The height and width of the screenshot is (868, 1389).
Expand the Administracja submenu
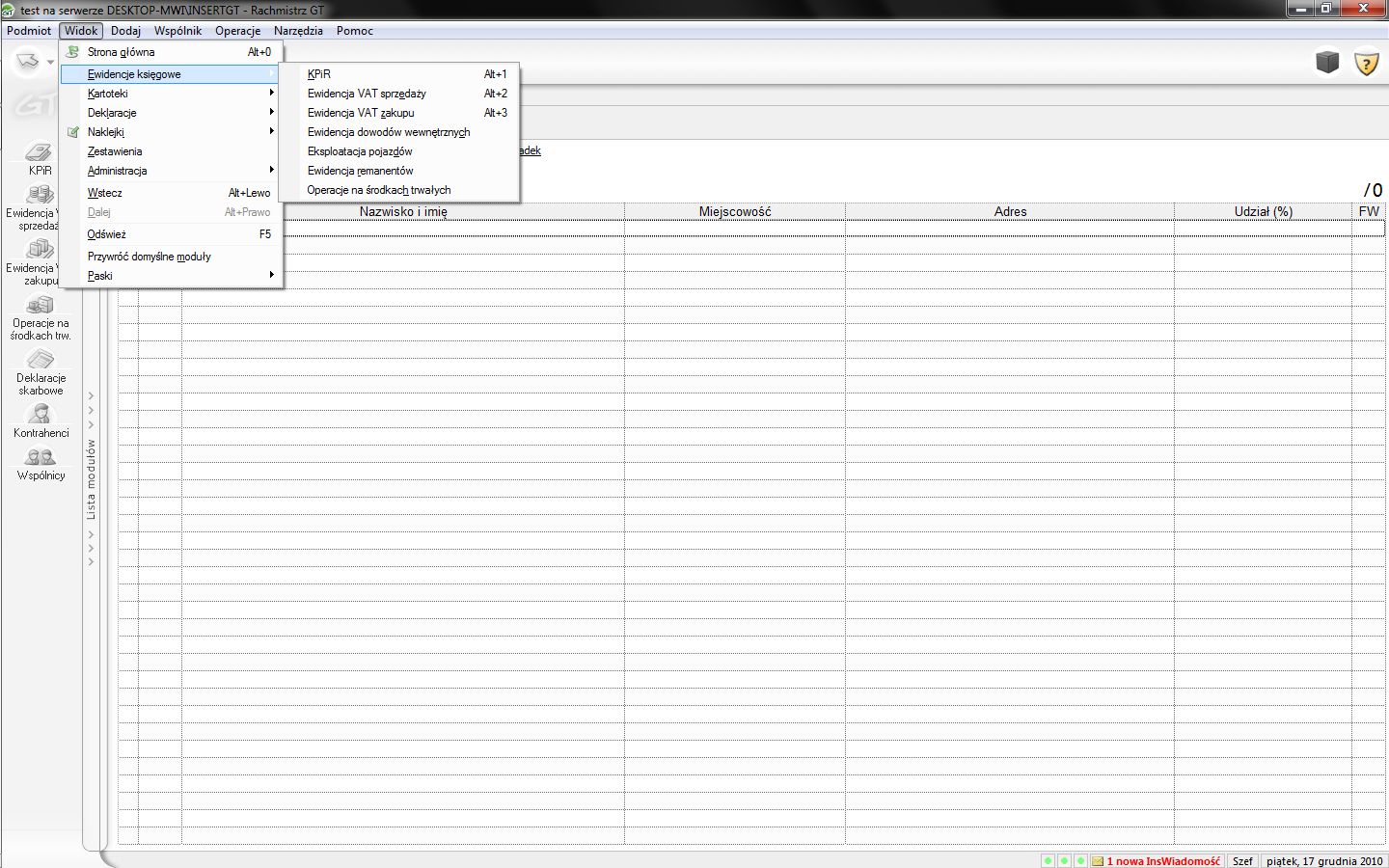pos(171,171)
